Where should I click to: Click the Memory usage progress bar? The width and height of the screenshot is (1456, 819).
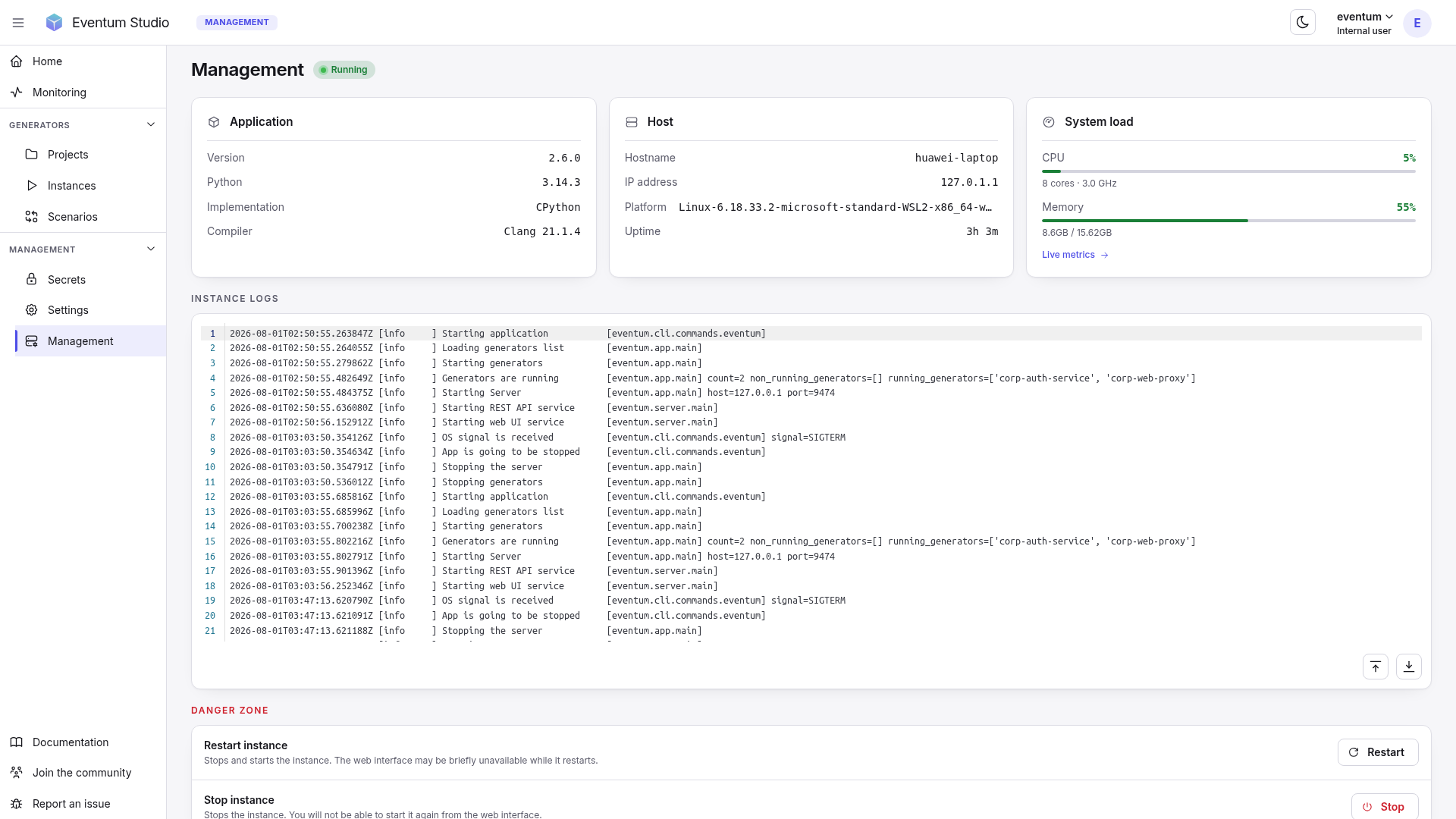pos(1228,221)
